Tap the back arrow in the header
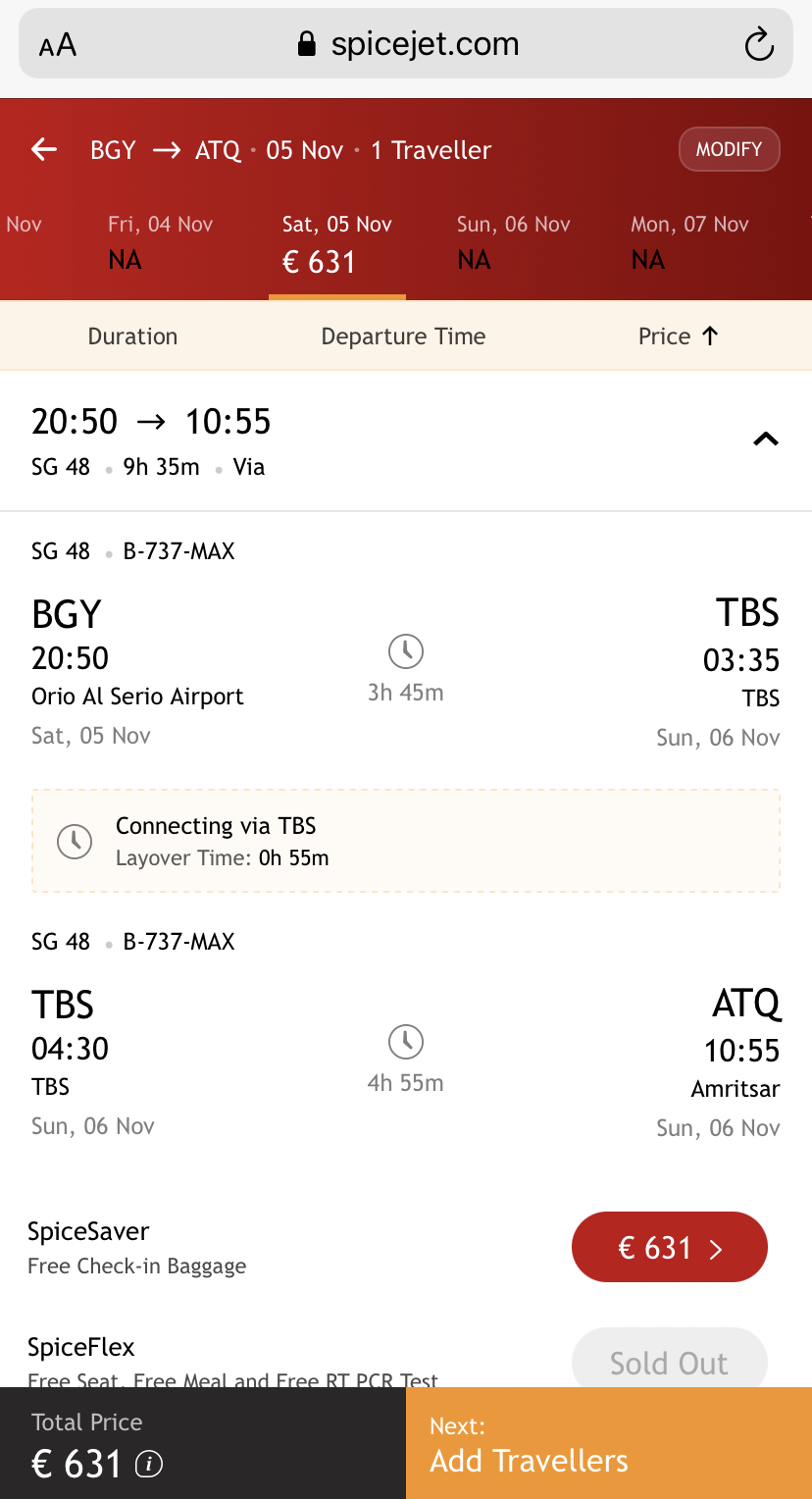Screen dimensions: 812x1499 (44, 150)
